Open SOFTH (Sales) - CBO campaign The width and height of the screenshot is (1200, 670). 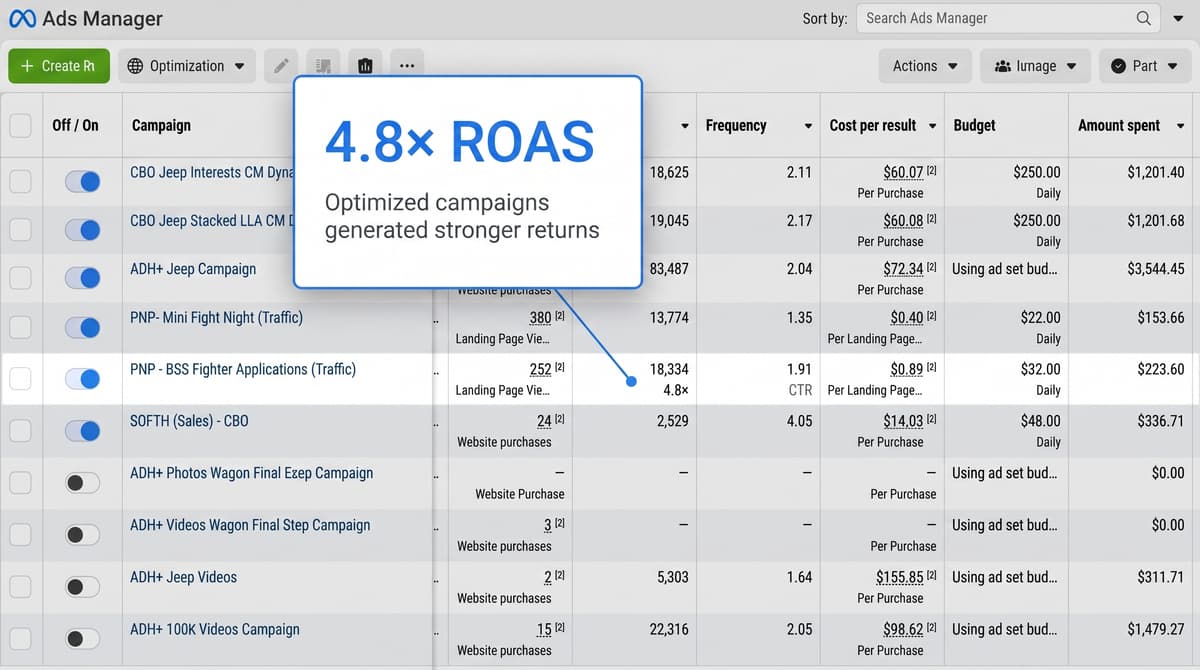[189, 421]
